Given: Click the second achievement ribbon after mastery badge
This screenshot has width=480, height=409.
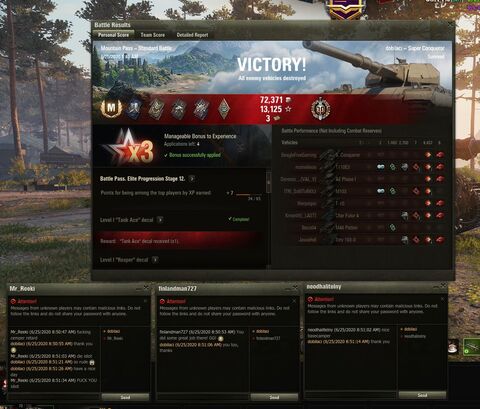Looking at the screenshot, I should click(x=156, y=109).
